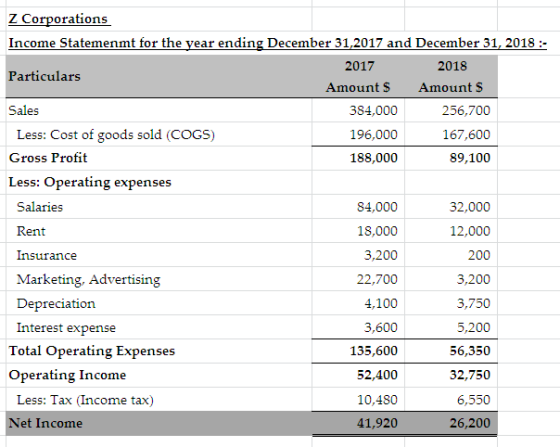Select Sales value 256,700
560x447 pixels.
(466, 111)
